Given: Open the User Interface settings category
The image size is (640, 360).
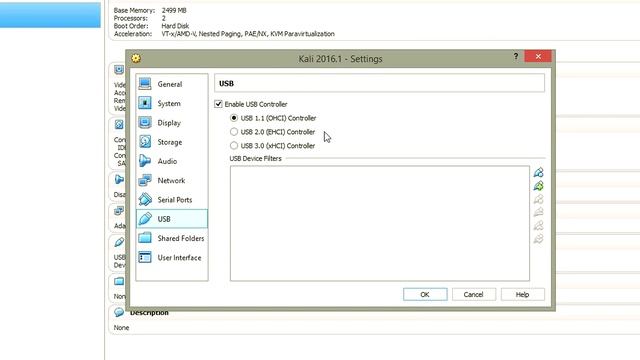Looking at the screenshot, I should [x=172, y=258].
